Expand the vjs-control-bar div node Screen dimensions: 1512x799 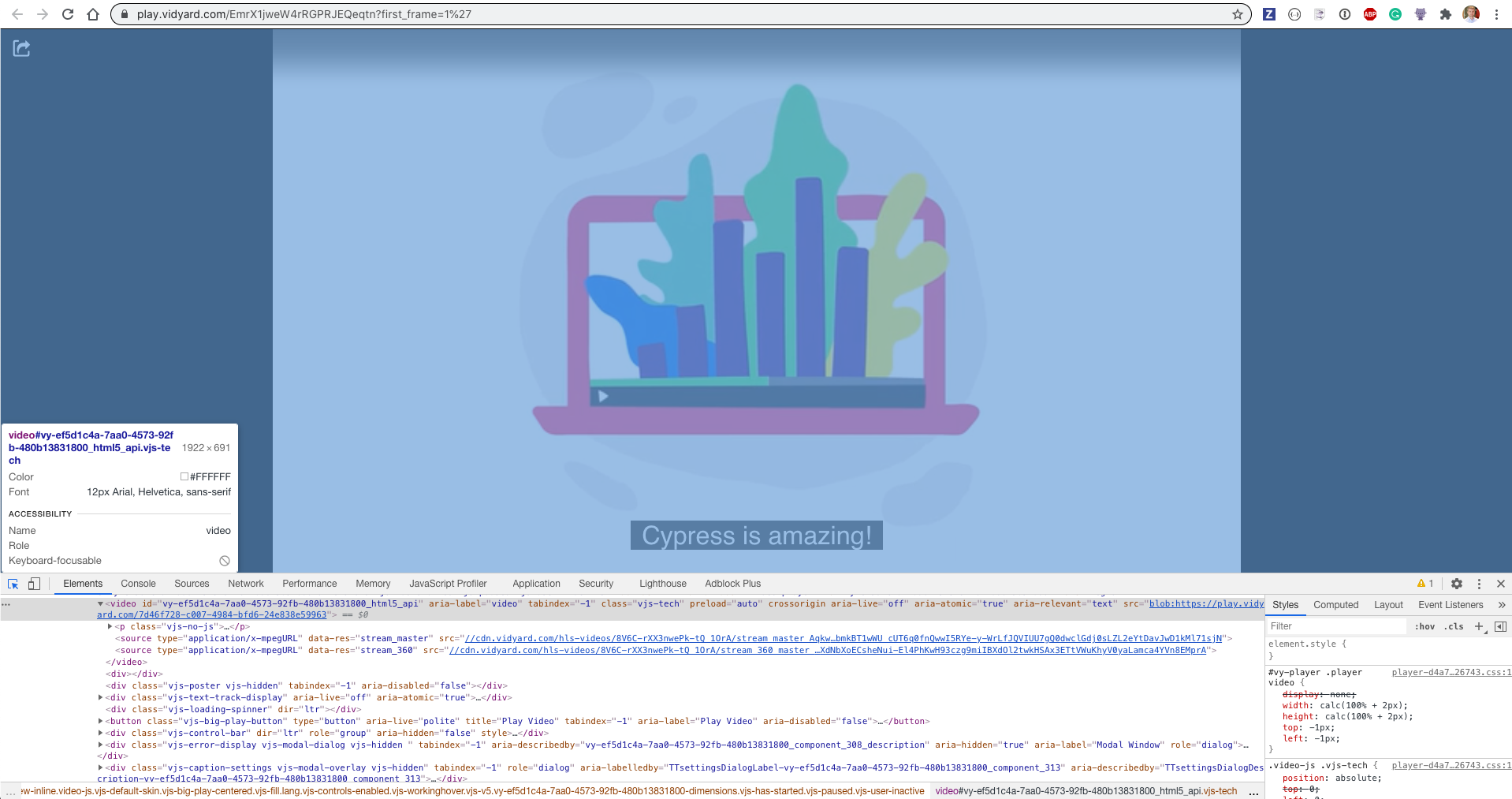pos(99,733)
